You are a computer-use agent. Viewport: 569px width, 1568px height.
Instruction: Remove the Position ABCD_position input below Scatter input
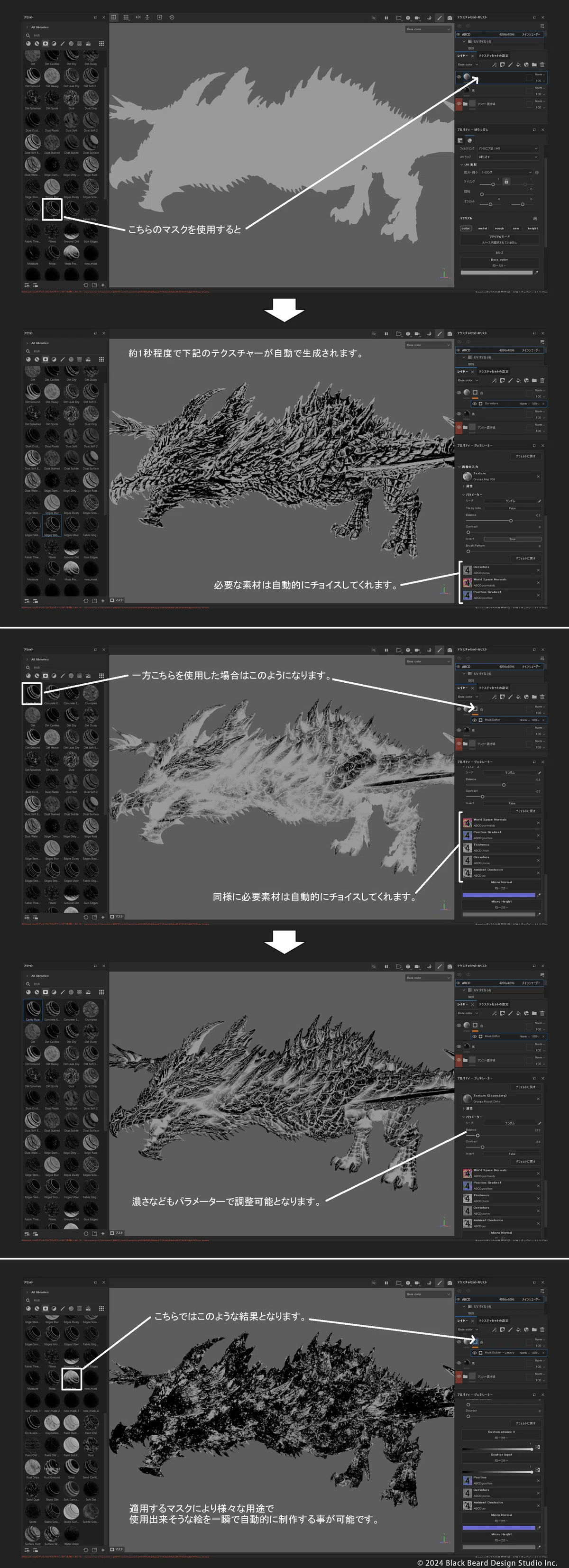[539, 1481]
